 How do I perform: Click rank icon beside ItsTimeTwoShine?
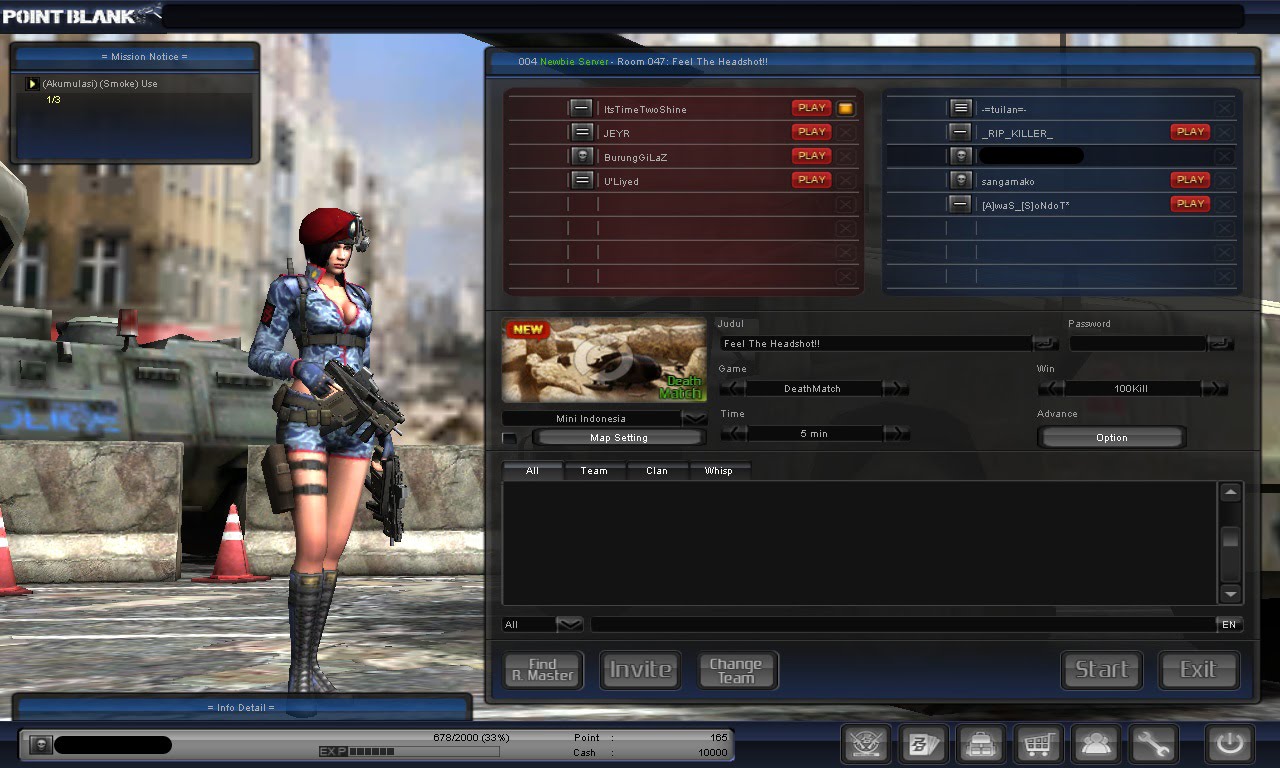click(582, 108)
